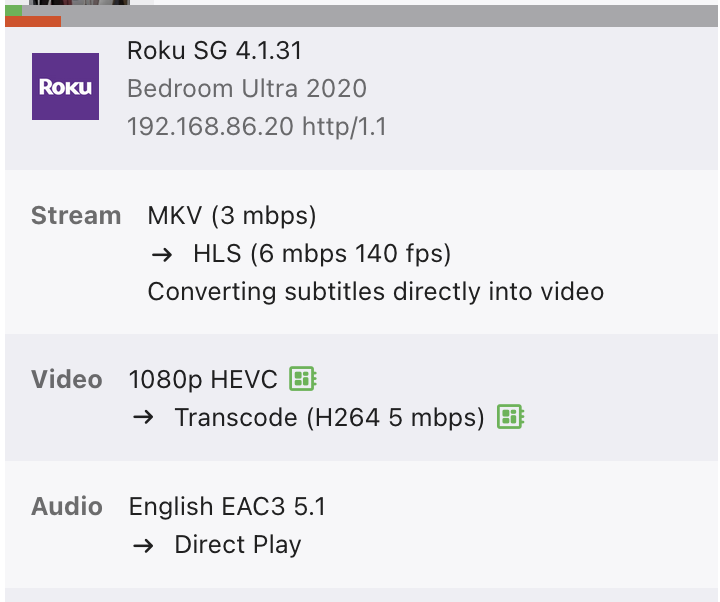Select the Roku SG 4.1.31 player title

point(214,50)
